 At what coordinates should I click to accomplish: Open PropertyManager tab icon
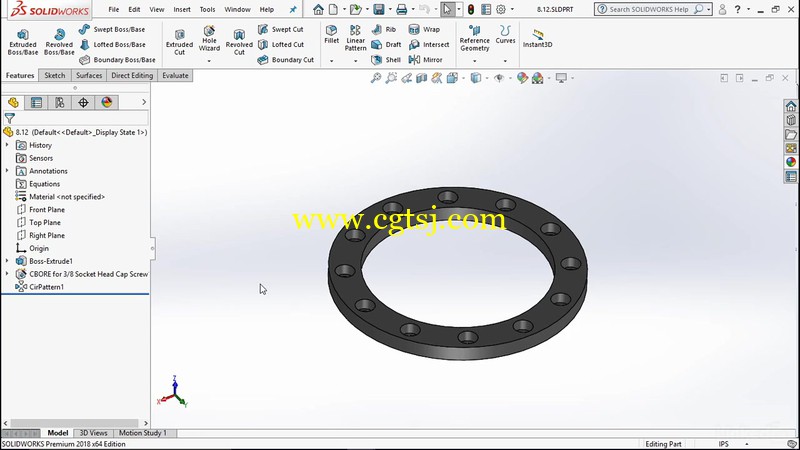(36, 103)
